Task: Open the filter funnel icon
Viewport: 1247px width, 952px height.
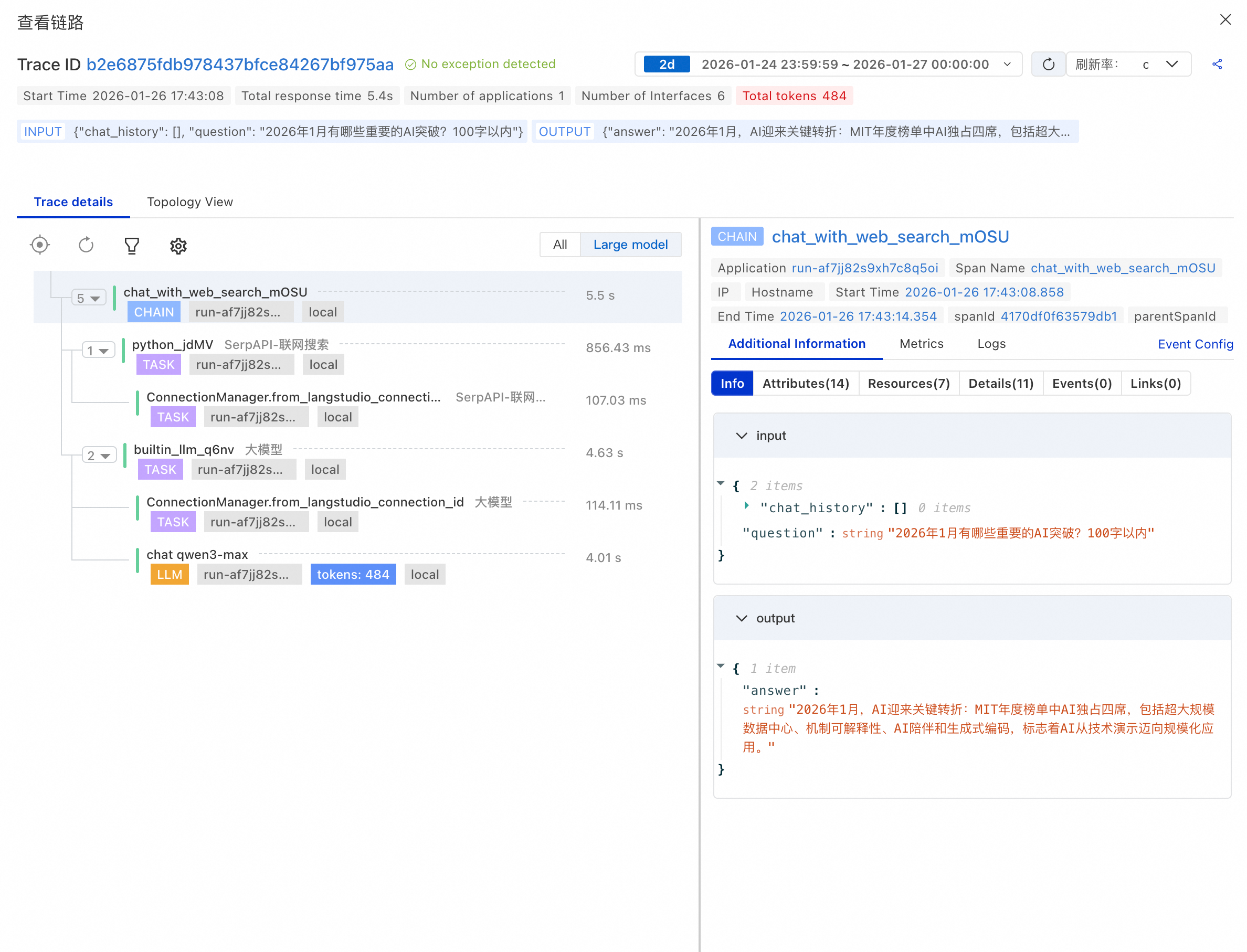Action: [x=131, y=246]
